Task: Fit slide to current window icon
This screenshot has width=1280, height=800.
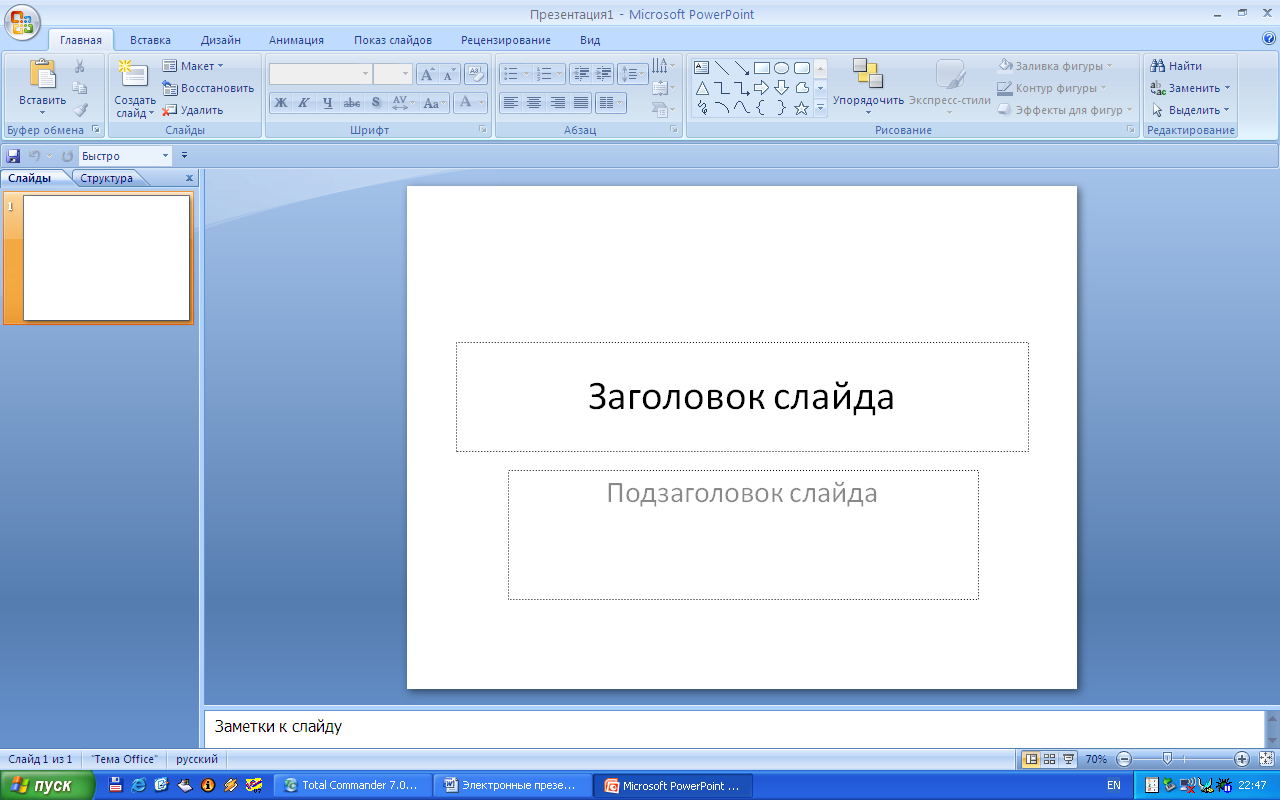Action: (1266, 759)
